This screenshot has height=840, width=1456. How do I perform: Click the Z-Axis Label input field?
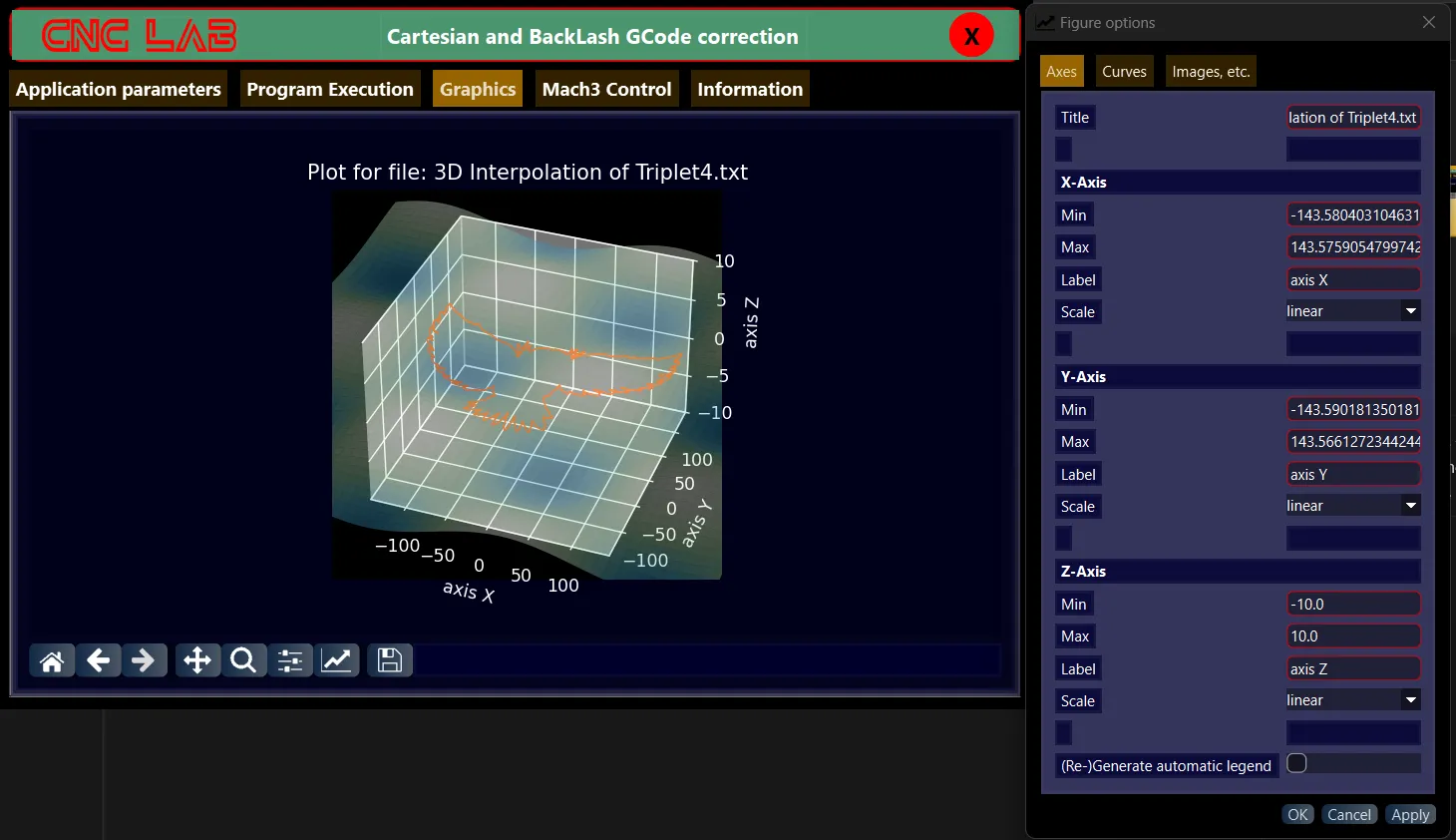[1353, 668]
